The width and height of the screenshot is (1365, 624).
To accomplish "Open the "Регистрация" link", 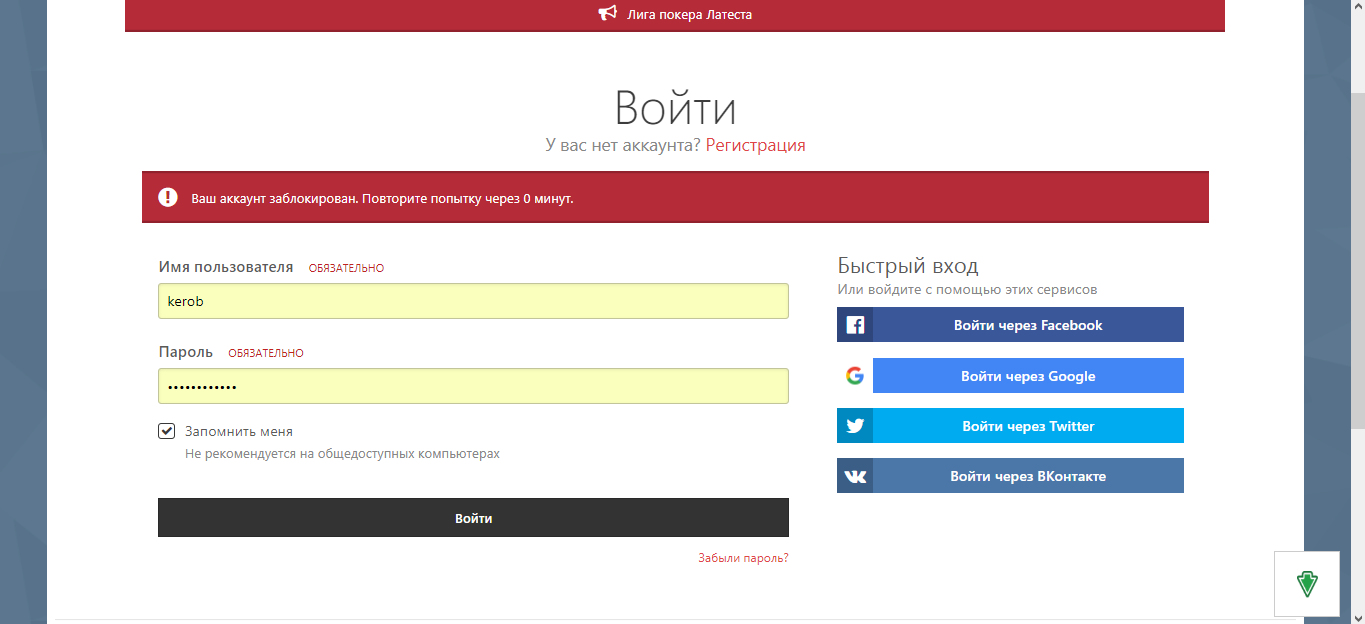I will click(755, 145).
